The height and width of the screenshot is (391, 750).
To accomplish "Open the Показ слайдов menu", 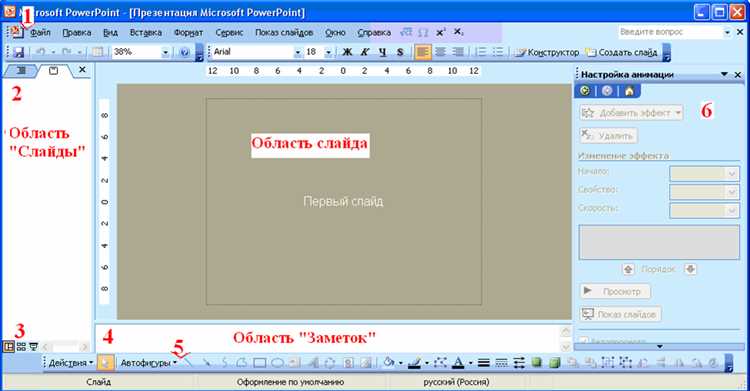I will 284,33.
